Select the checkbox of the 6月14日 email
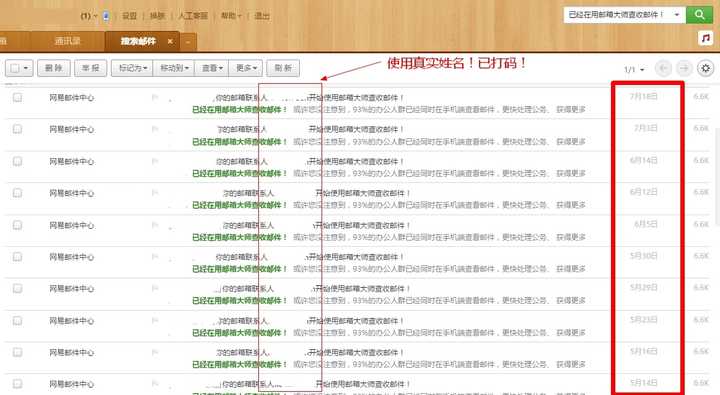The image size is (720, 395). point(17,161)
